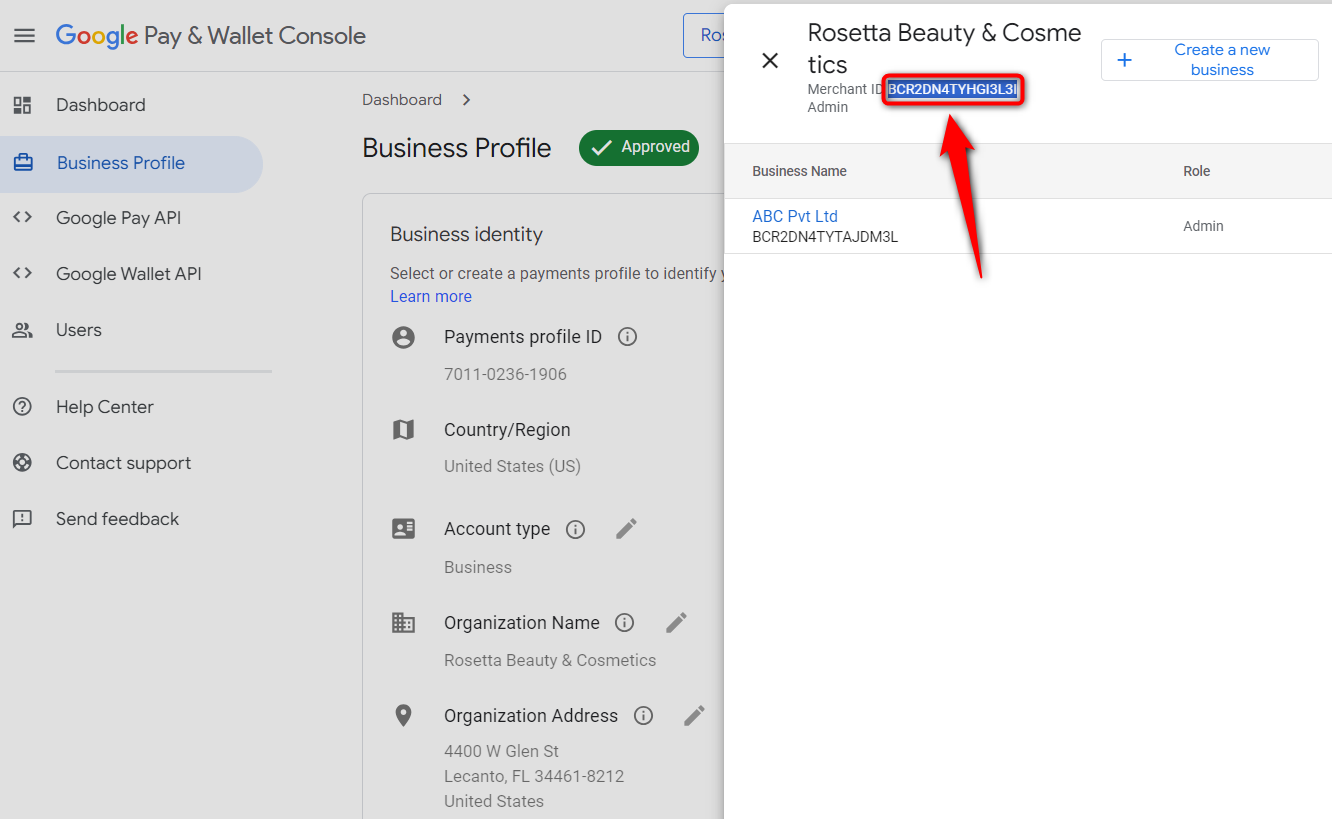Viewport: 1332px width, 819px height.
Task: Click info icon next to Payments profile ID
Action: (x=628, y=337)
